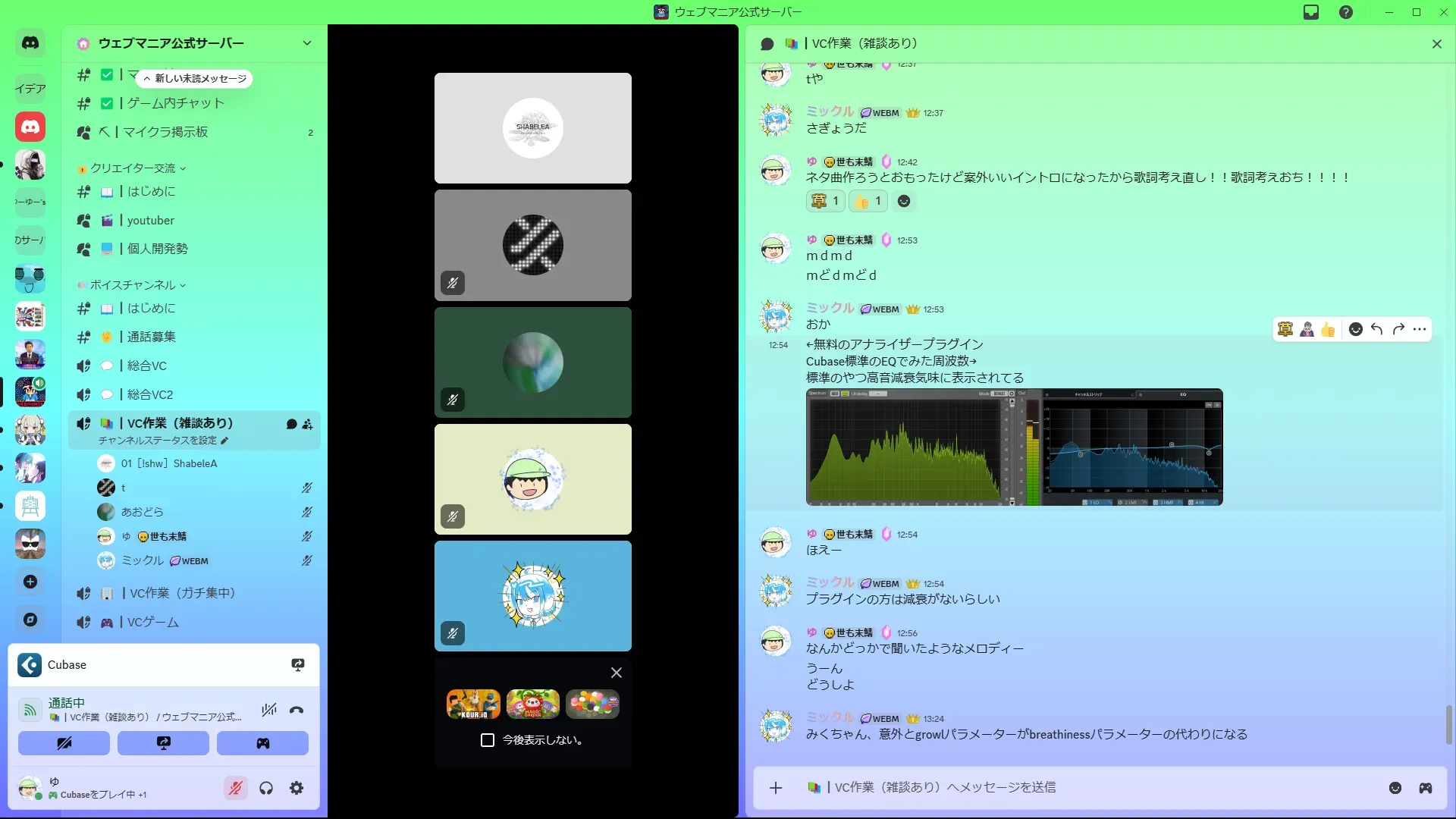The image size is (1456, 819).
Task: Toggle noise suppression icon
Action: click(x=268, y=711)
